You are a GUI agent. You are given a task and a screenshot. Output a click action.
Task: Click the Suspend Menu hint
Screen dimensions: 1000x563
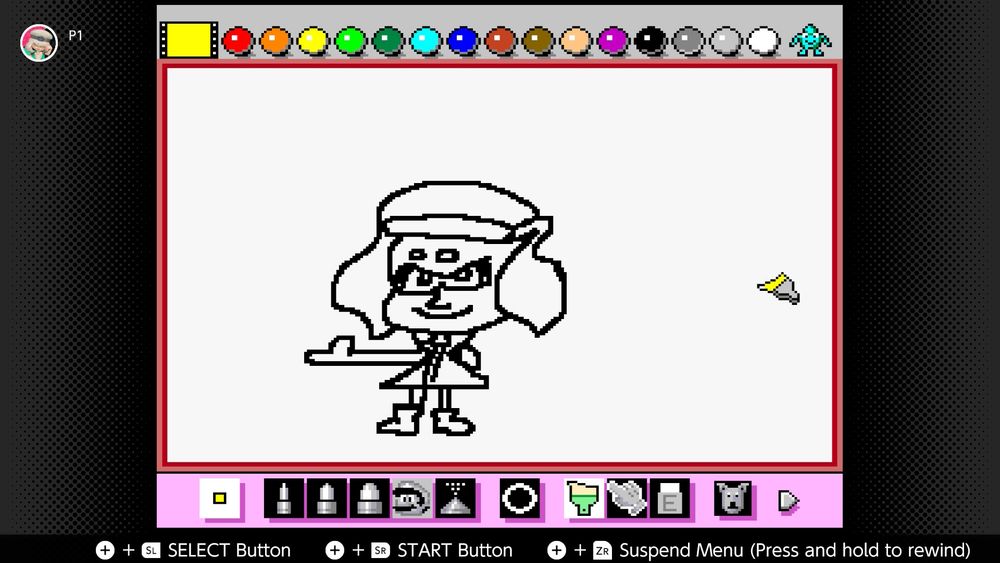(x=759, y=550)
